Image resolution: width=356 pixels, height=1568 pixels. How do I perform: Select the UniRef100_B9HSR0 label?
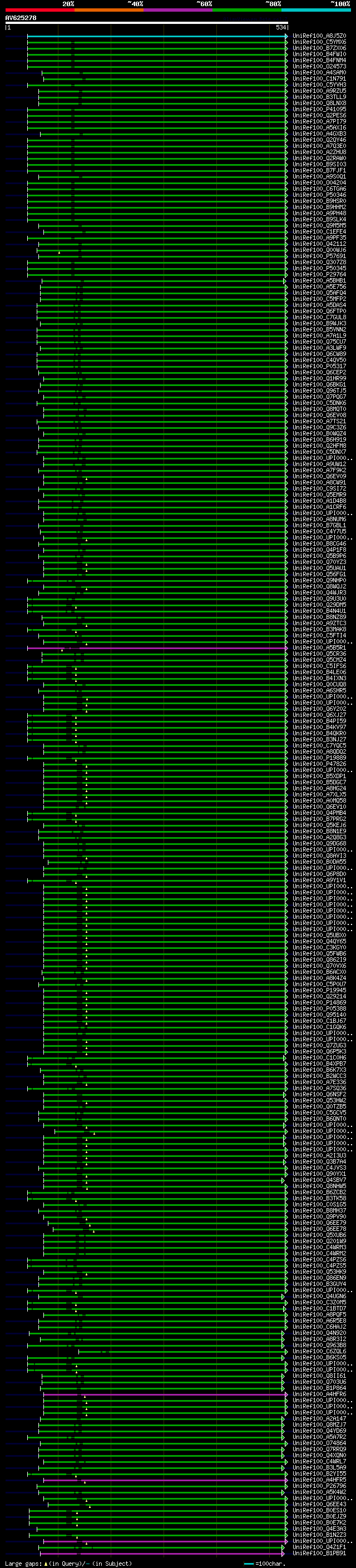coord(319,201)
